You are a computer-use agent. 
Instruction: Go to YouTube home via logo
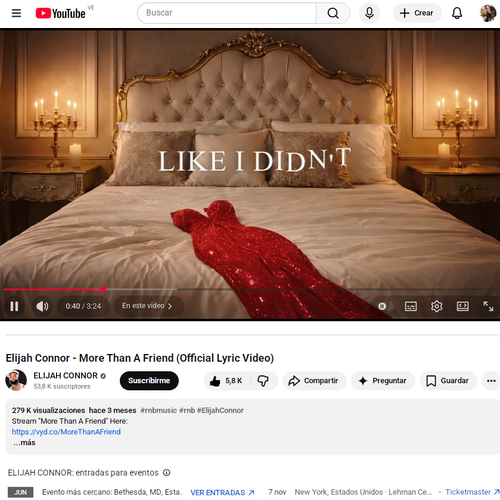tap(61, 13)
